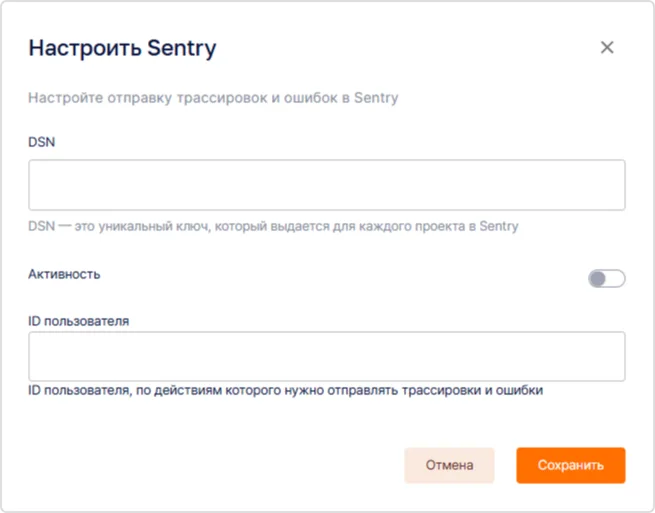This screenshot has width=655, height=513.
Task: Place cursor in the empty Sentry DSN box
Action: click(326, 185)
